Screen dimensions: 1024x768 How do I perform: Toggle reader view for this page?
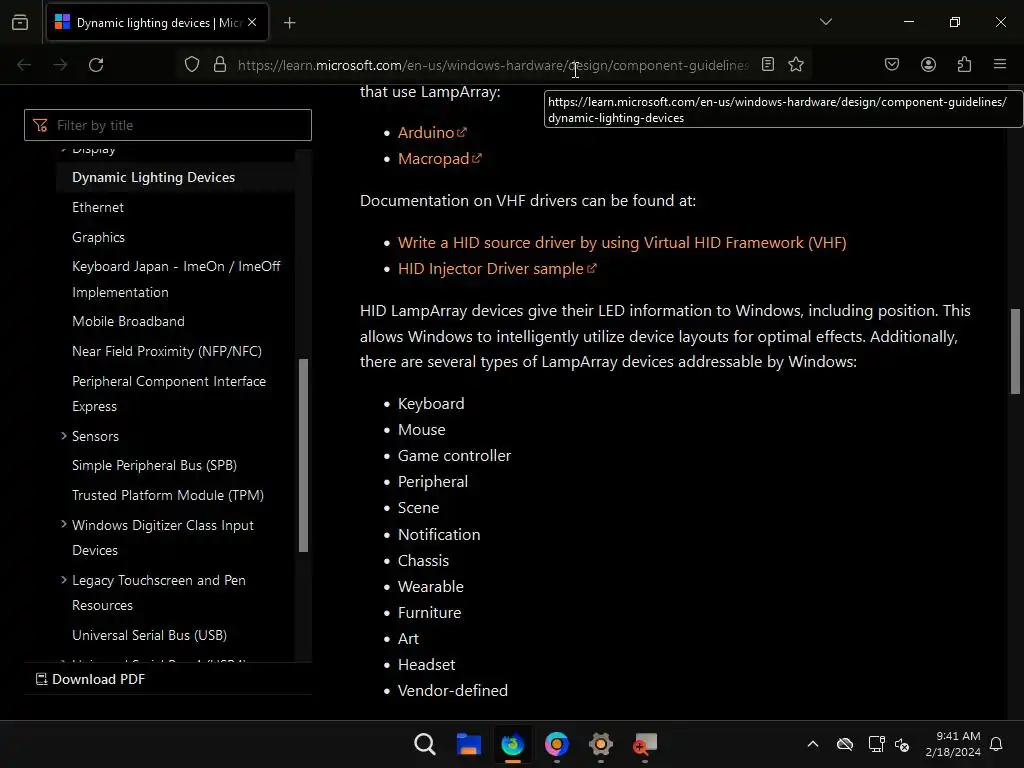pos(768,64)
